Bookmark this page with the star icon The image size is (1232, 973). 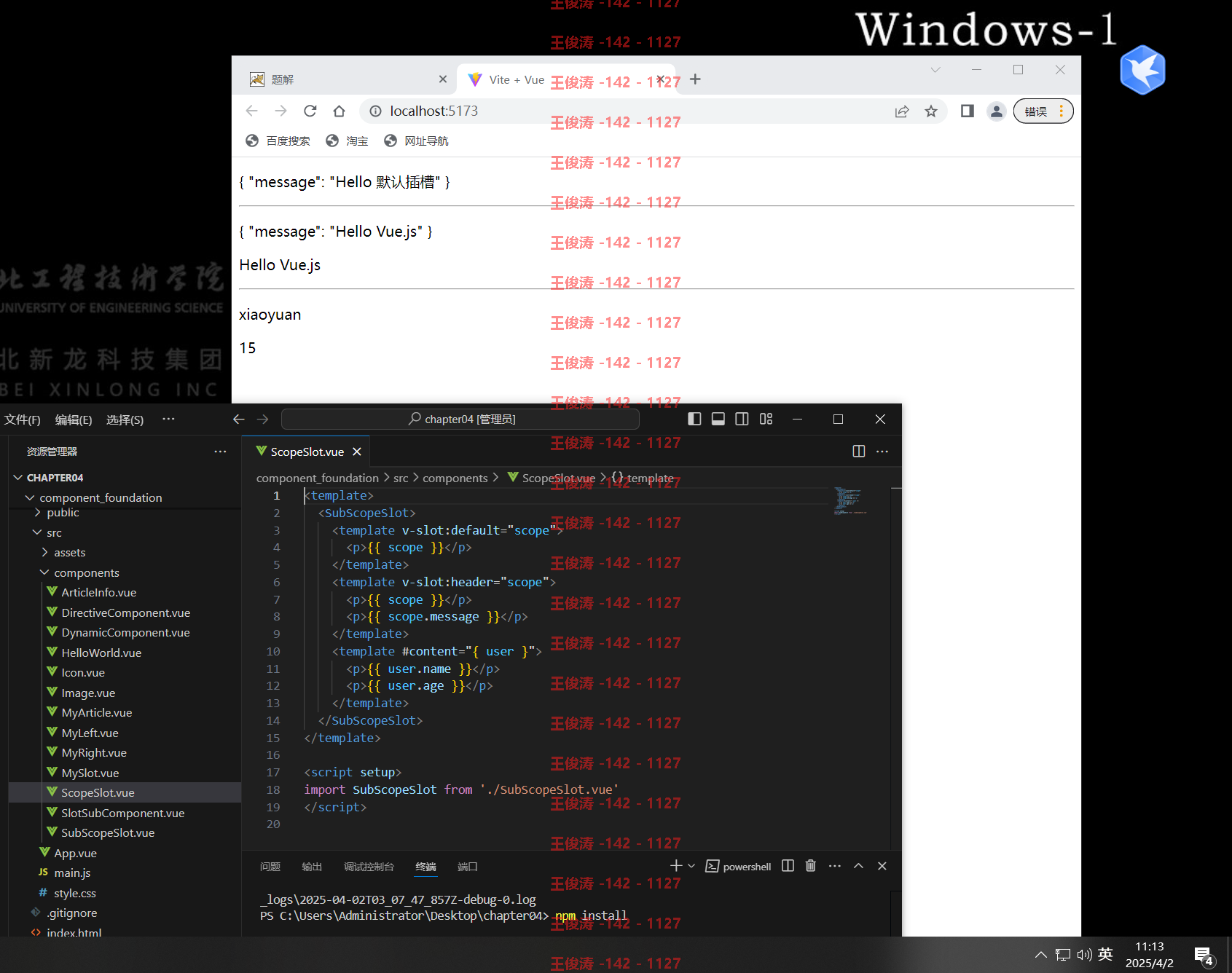(x=931, y=111)
